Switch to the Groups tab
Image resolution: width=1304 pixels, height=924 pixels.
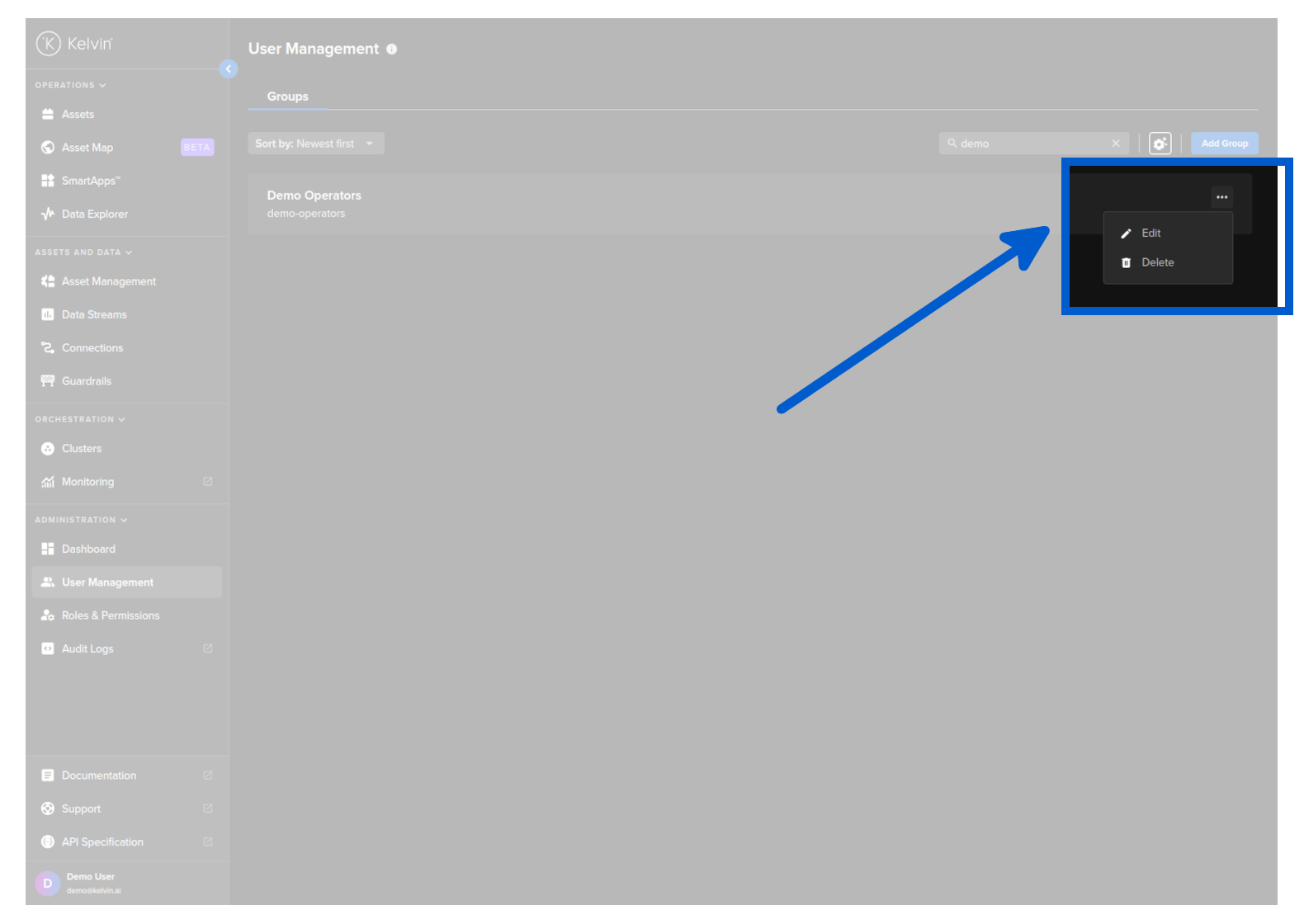(x=287, y=97)
